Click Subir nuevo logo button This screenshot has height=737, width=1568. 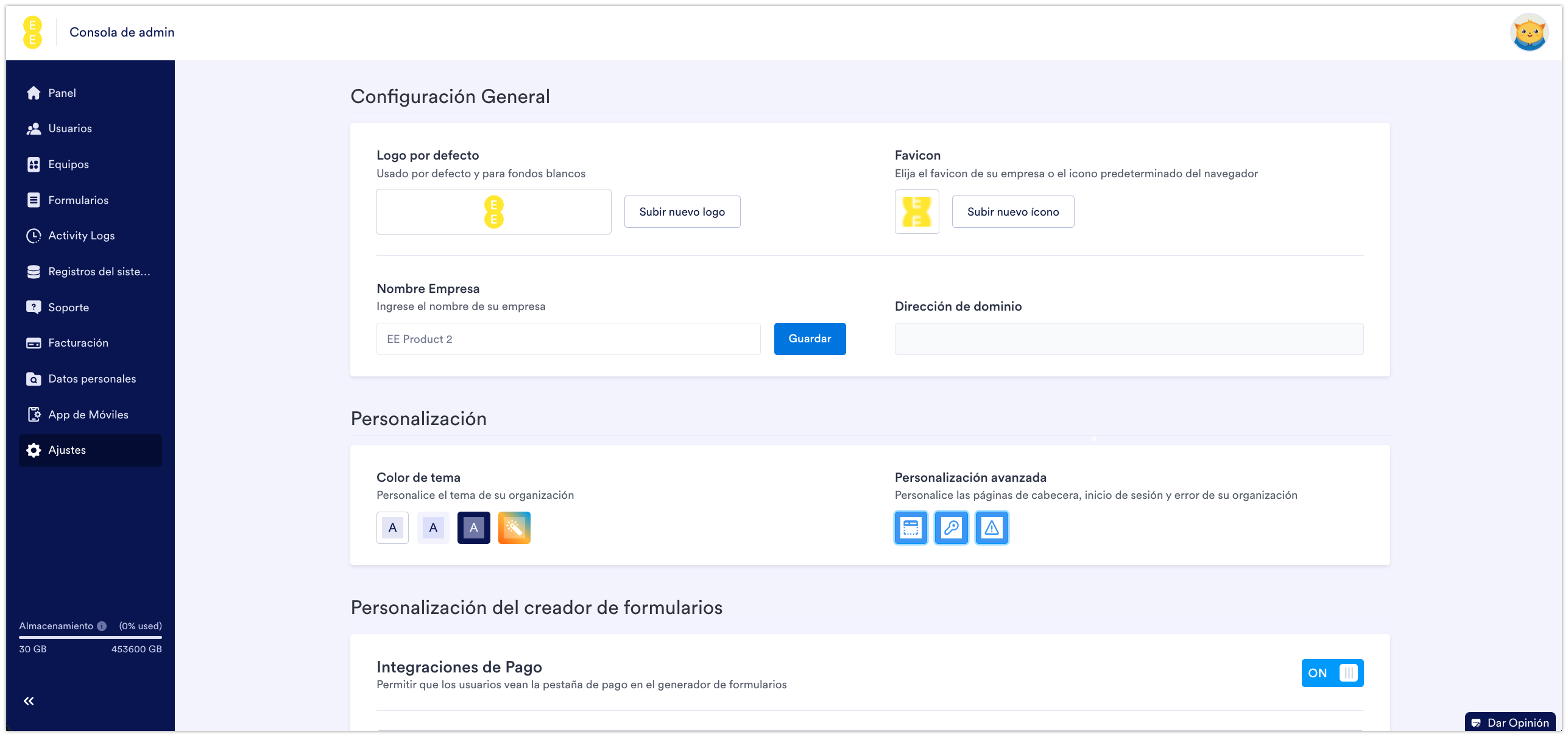[682, 212]
